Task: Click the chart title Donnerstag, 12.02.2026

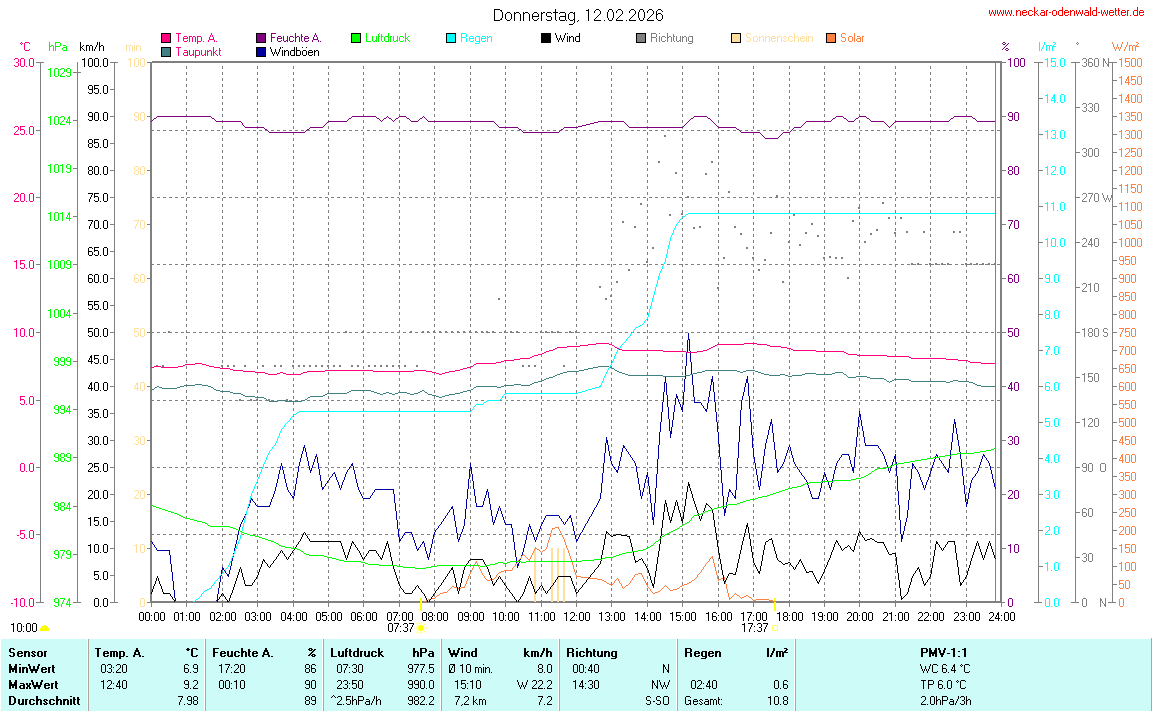Action: click(x=577, y=15)
